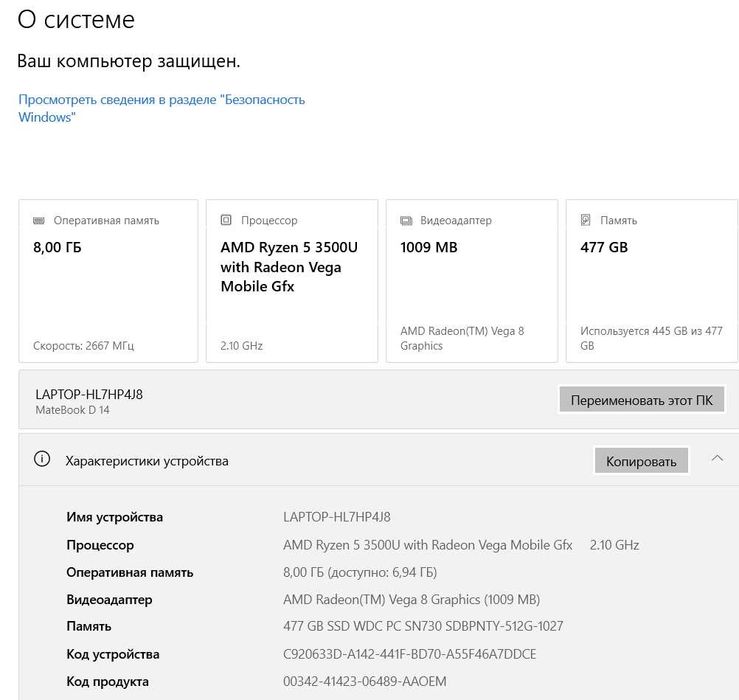Image resolution: width=739 pixels, height=700 pixels.
Task: Click 8,00 ГБ (доступно: 6,94 ГБ) value
Action: coord(360,572)
